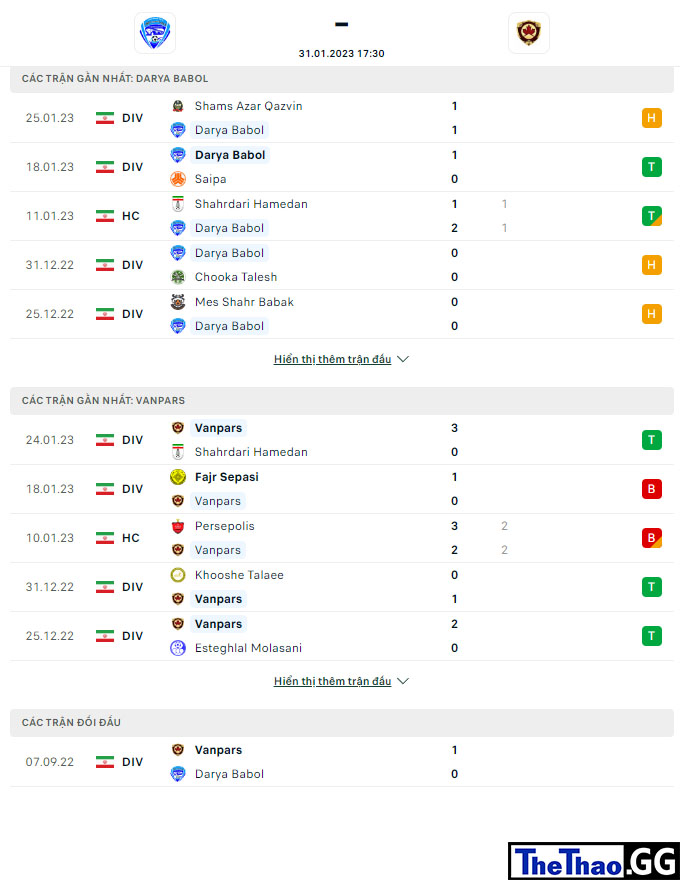Click the yellow Fajr Sepasi team logo
Image resolution: width=680 pixels, height=880 pixels.
178,477
